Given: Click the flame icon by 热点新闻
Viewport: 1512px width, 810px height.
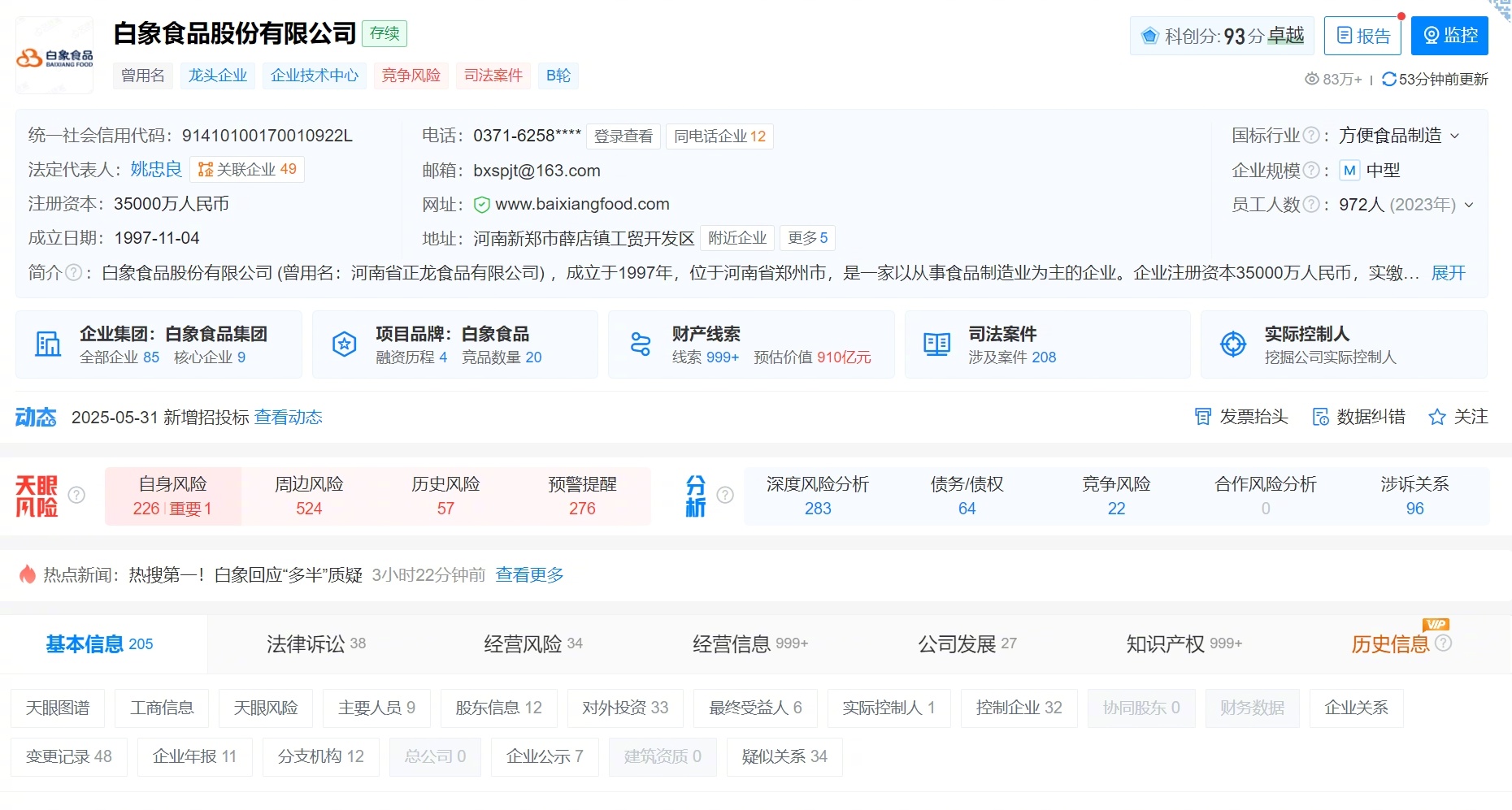Looking at the screenshot, I should point(28,574).
